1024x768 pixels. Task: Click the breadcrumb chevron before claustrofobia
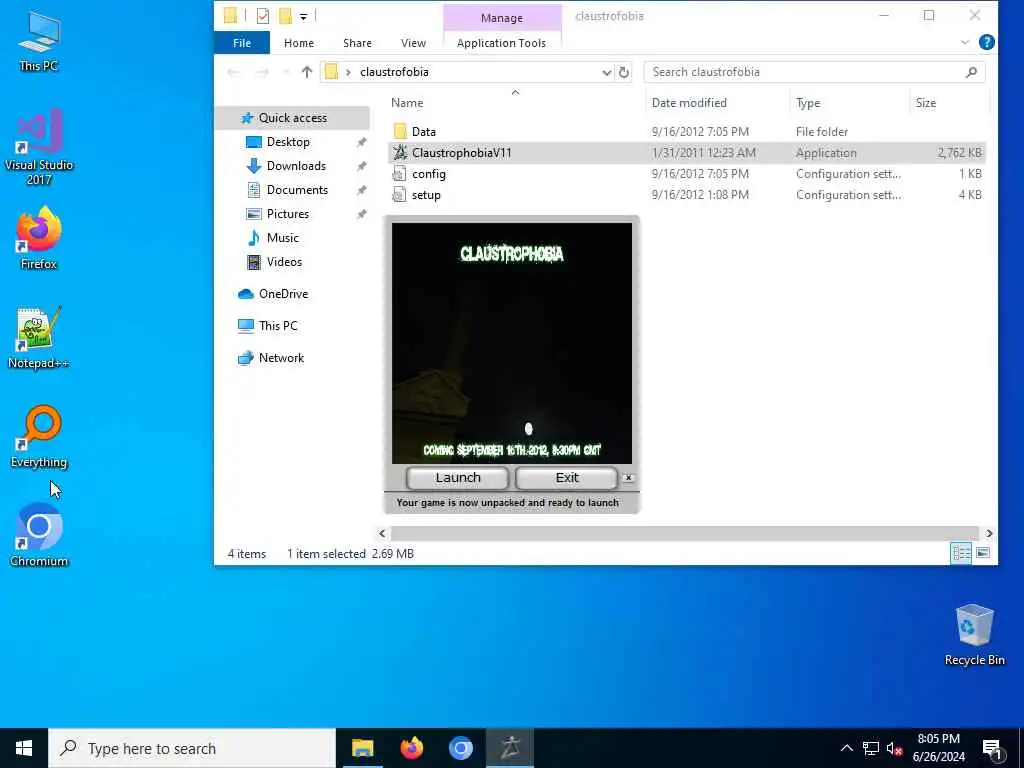pyautogui.click(x=348, y=72)
